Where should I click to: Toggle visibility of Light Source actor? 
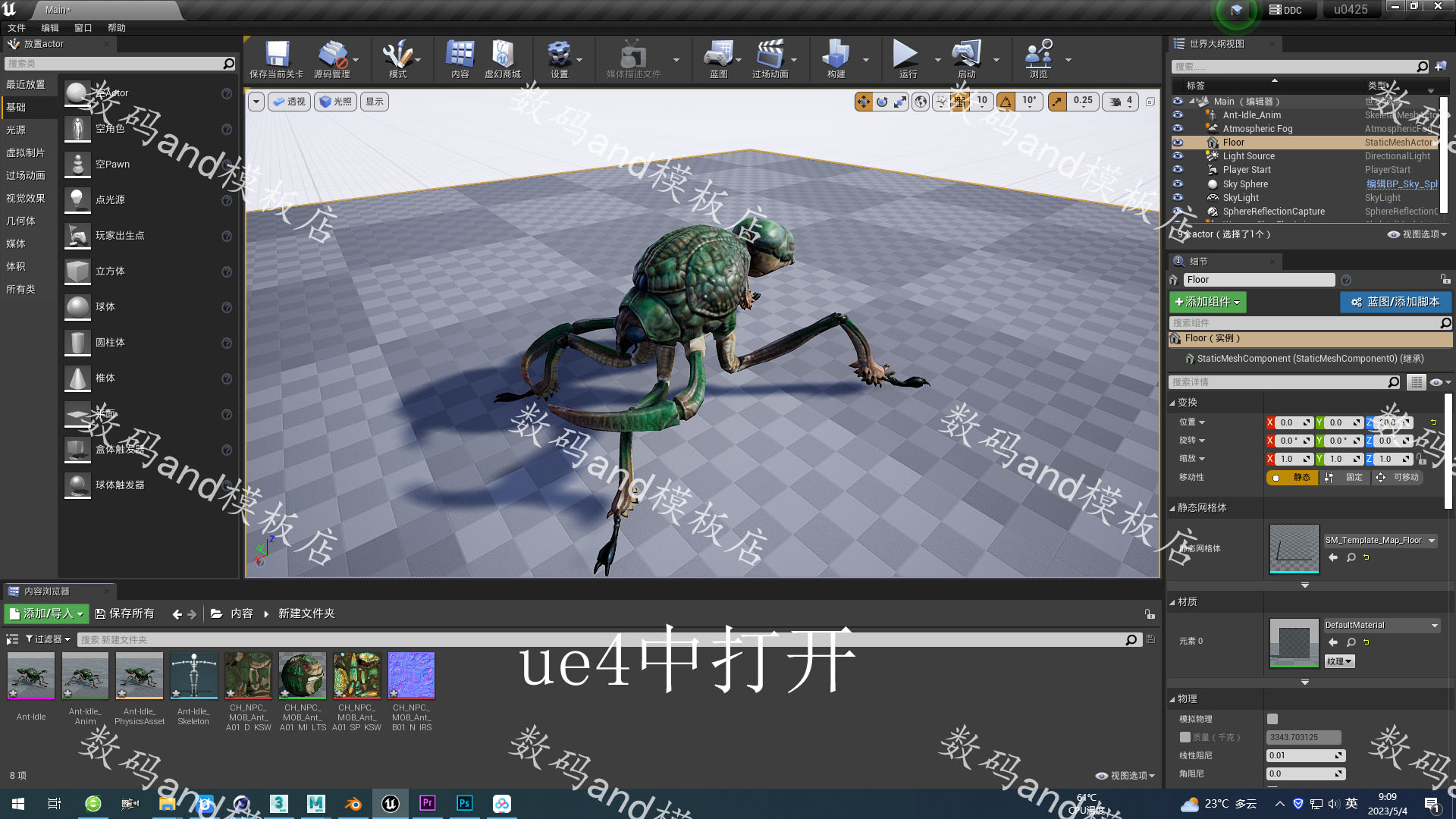pos(1178,156)
